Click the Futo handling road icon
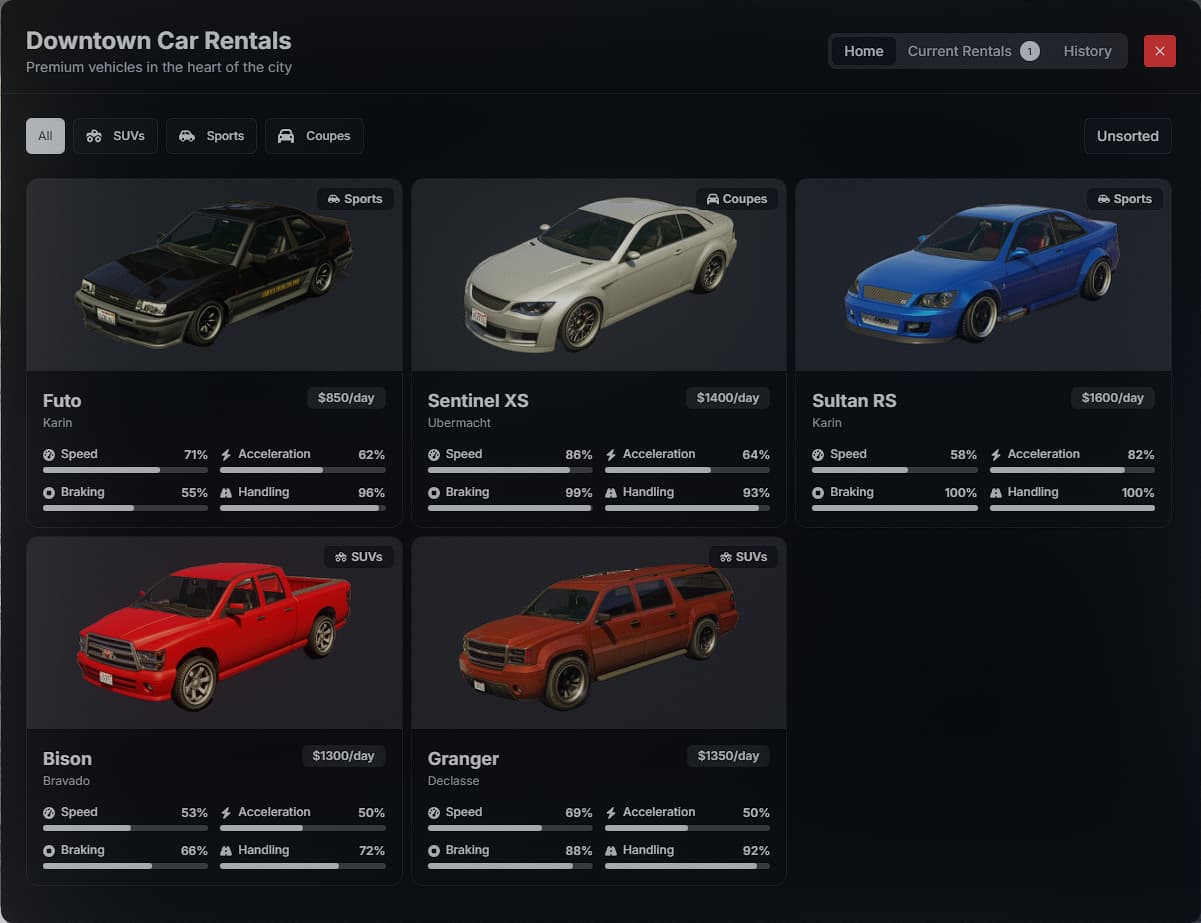This screenshot has height=923, width=1201. 226,493
